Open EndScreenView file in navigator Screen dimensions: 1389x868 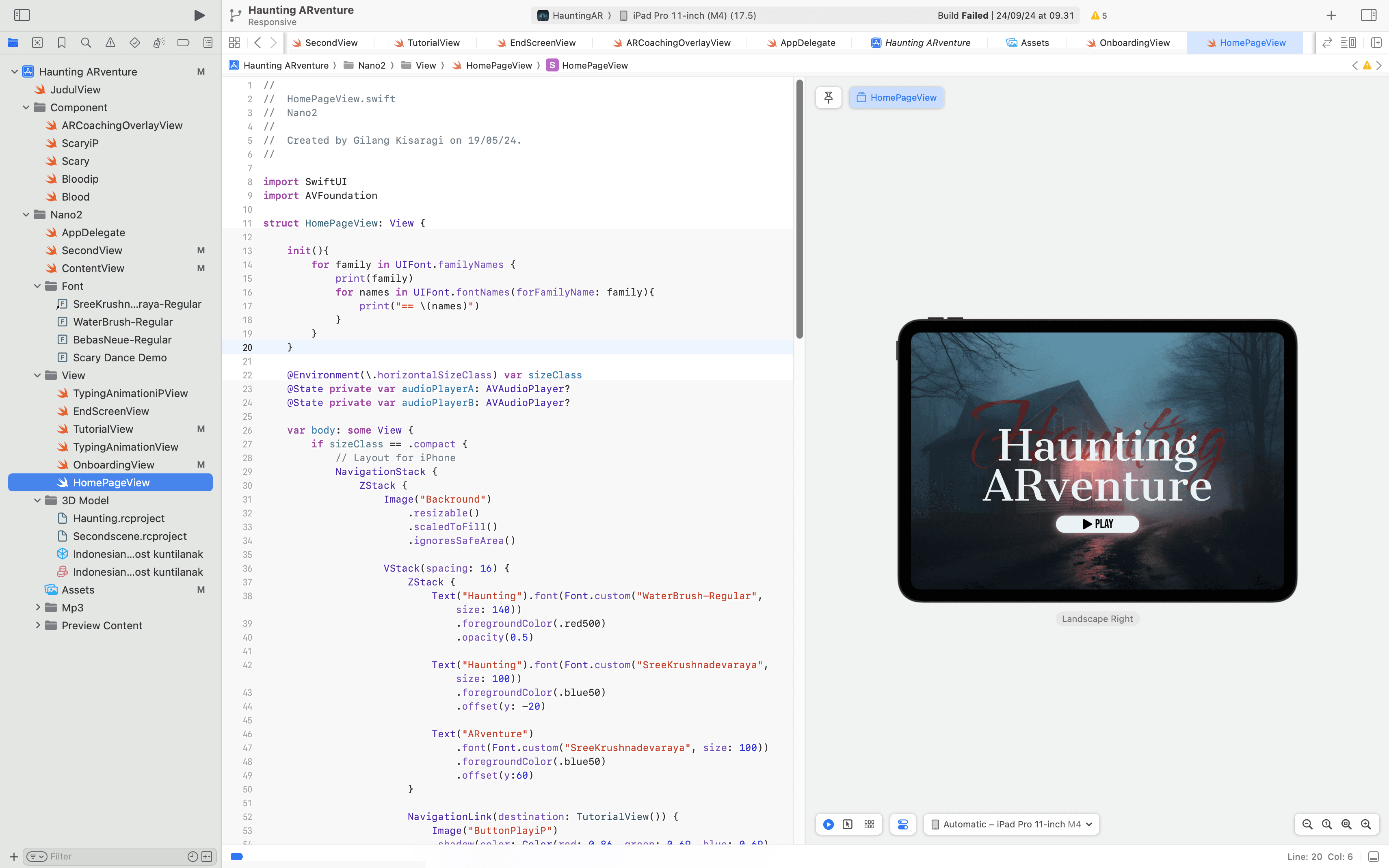point(111,411)
